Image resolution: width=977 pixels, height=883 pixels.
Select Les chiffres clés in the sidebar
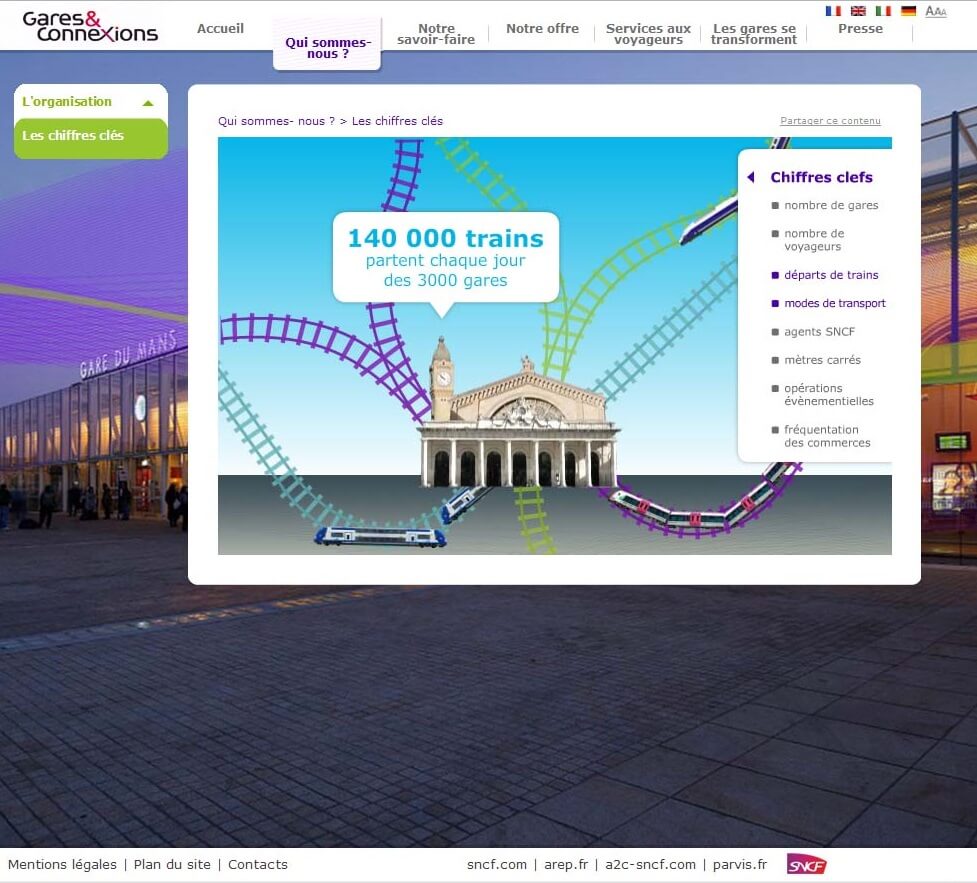(91, 136)
